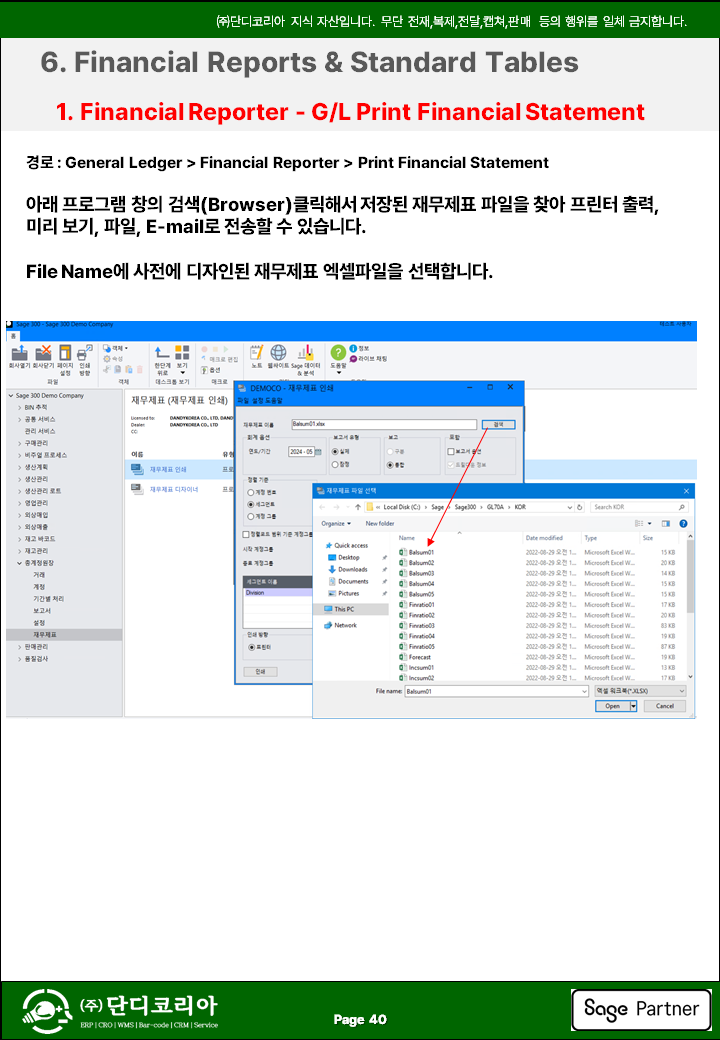Click New folder in the file dialog
The image size is (720, 1040).
click(379, 523)
